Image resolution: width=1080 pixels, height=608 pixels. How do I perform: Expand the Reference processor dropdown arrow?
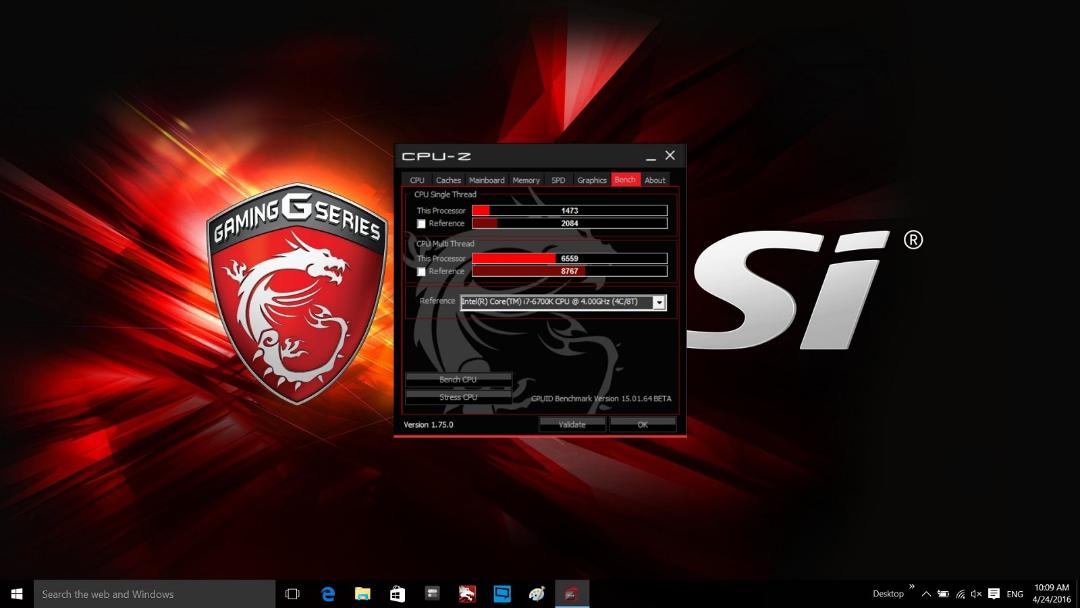[659, 302]
